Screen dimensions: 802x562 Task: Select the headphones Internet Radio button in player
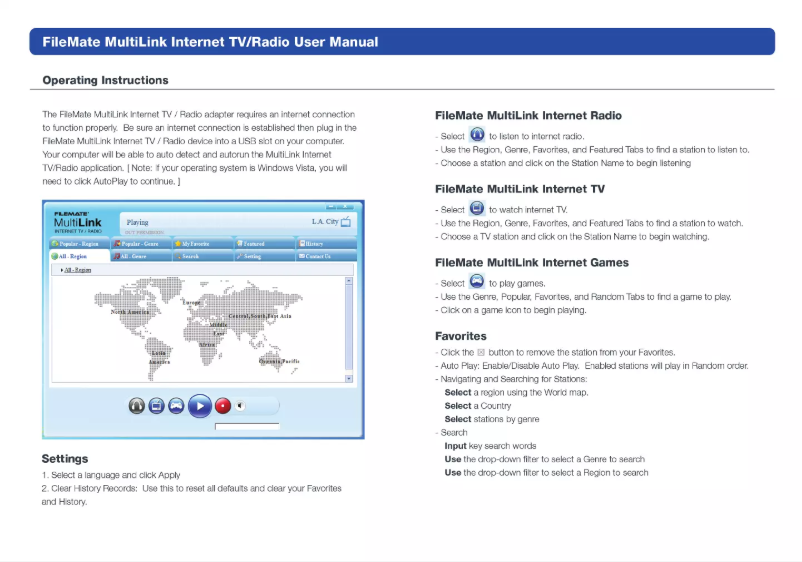coord(136,406)
